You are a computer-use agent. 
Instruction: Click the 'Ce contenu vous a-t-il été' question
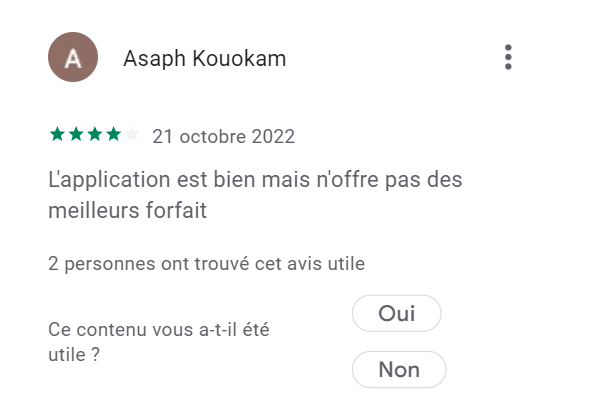tap(159, 330)
